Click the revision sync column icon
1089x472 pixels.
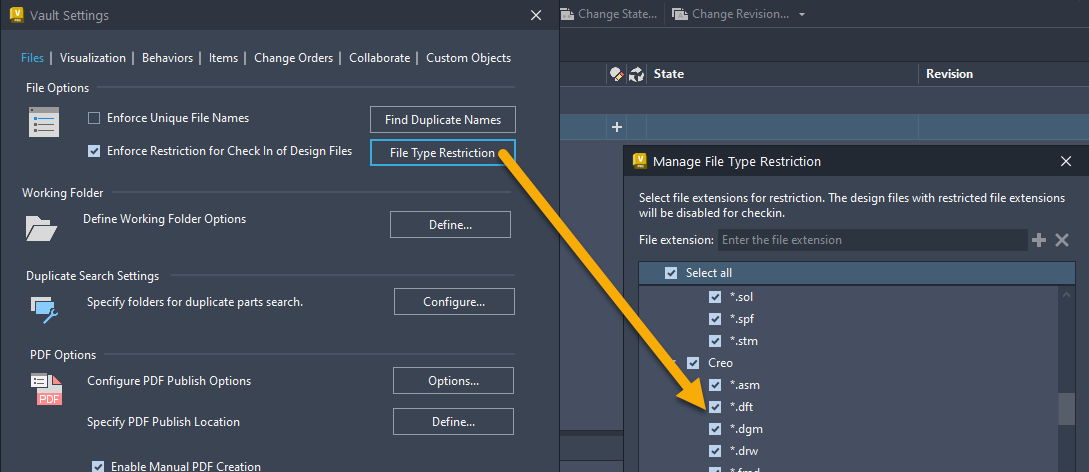pos(636,74)
